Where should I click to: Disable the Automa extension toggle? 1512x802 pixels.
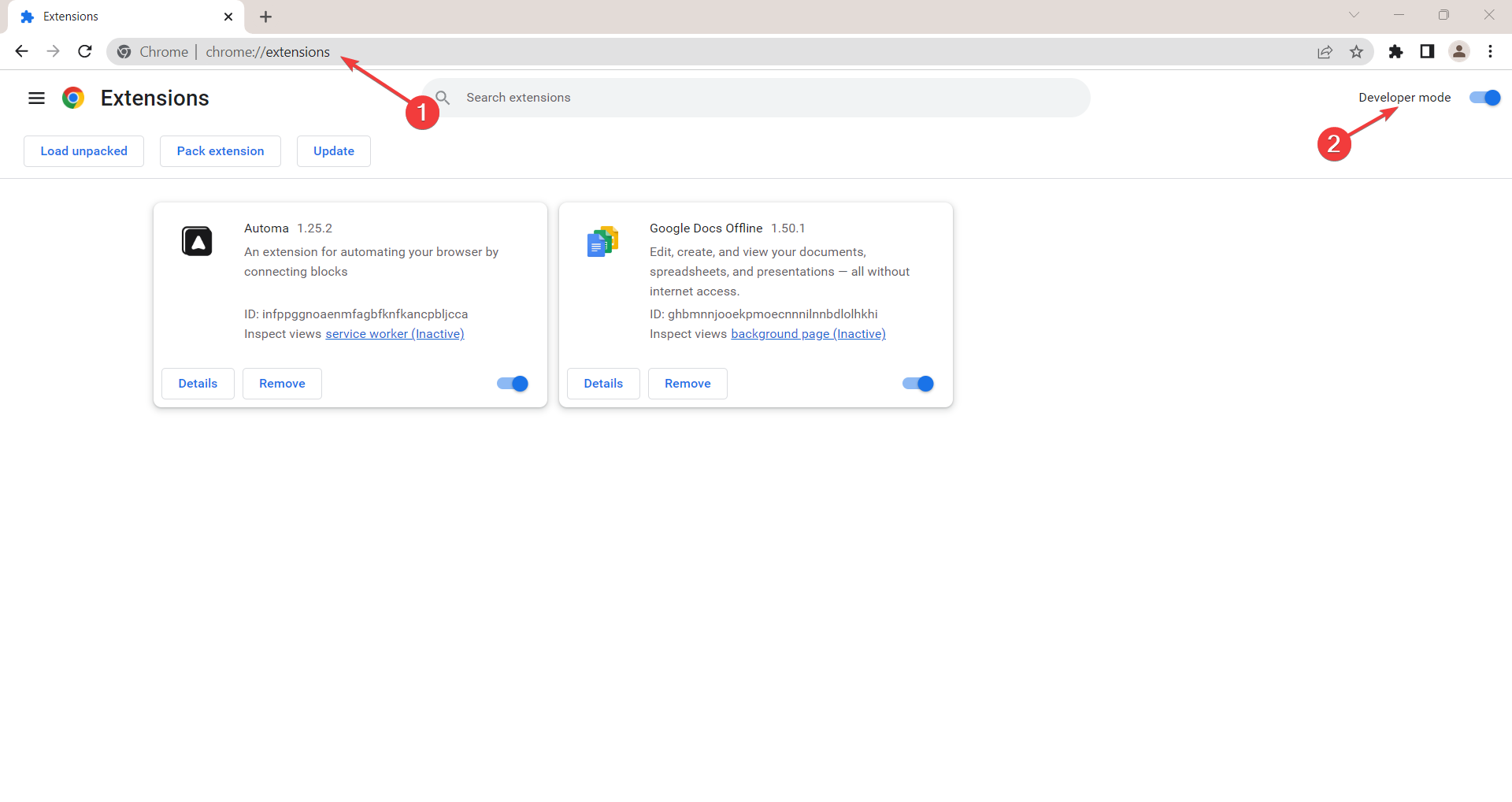point(513,384)
